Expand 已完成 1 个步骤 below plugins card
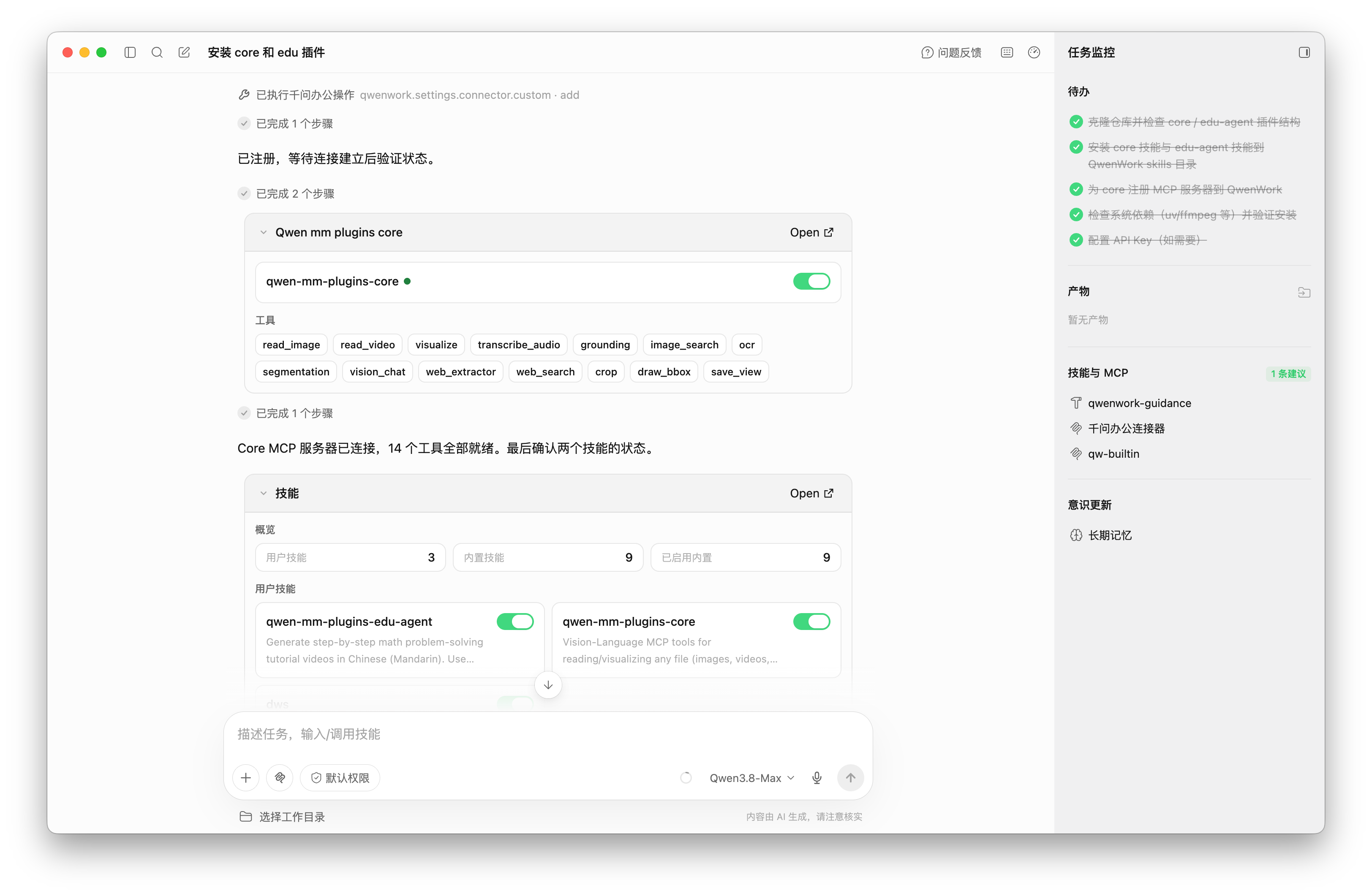 (286, 413)
